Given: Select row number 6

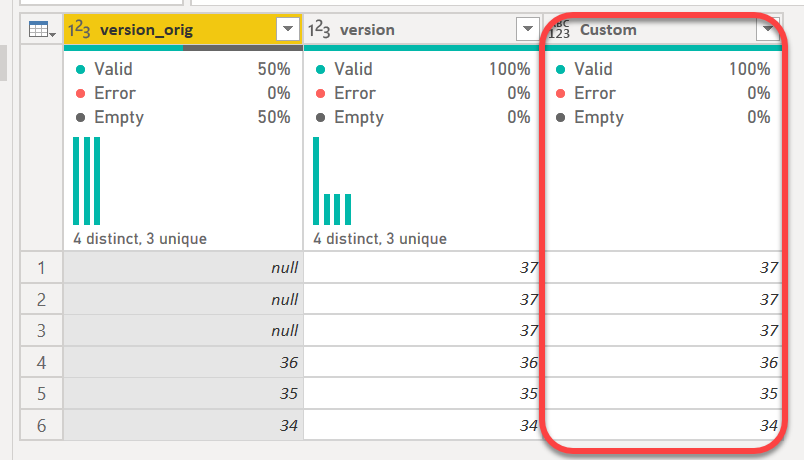Looking at the screenshot, I should (42, 425).
